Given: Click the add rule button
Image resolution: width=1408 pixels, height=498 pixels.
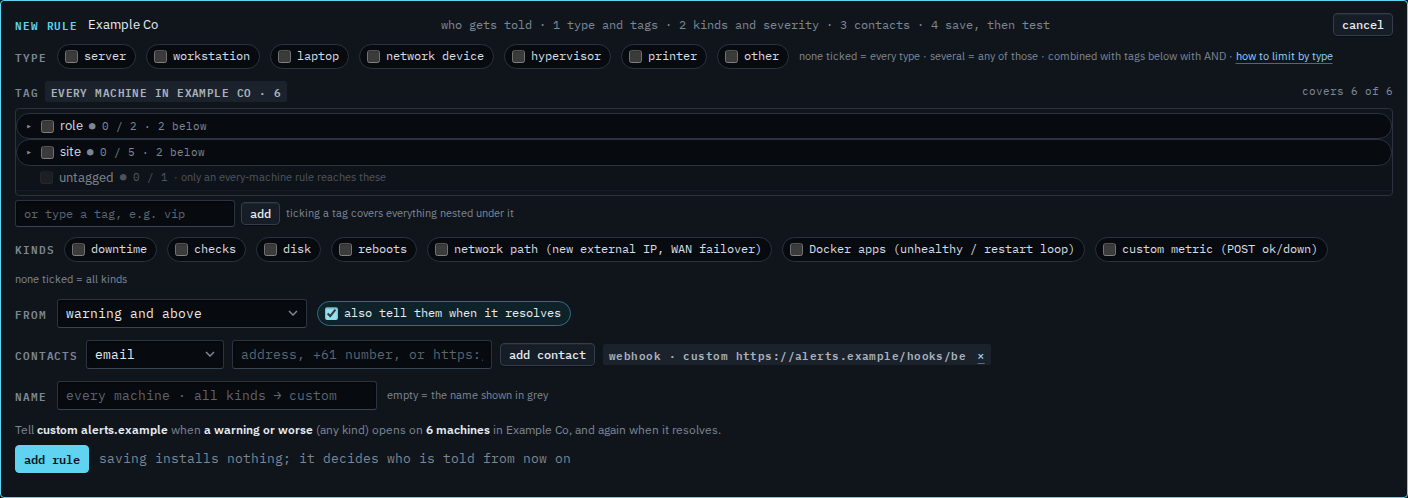Looking at the screenshot, I should click(x=52, y=459).
